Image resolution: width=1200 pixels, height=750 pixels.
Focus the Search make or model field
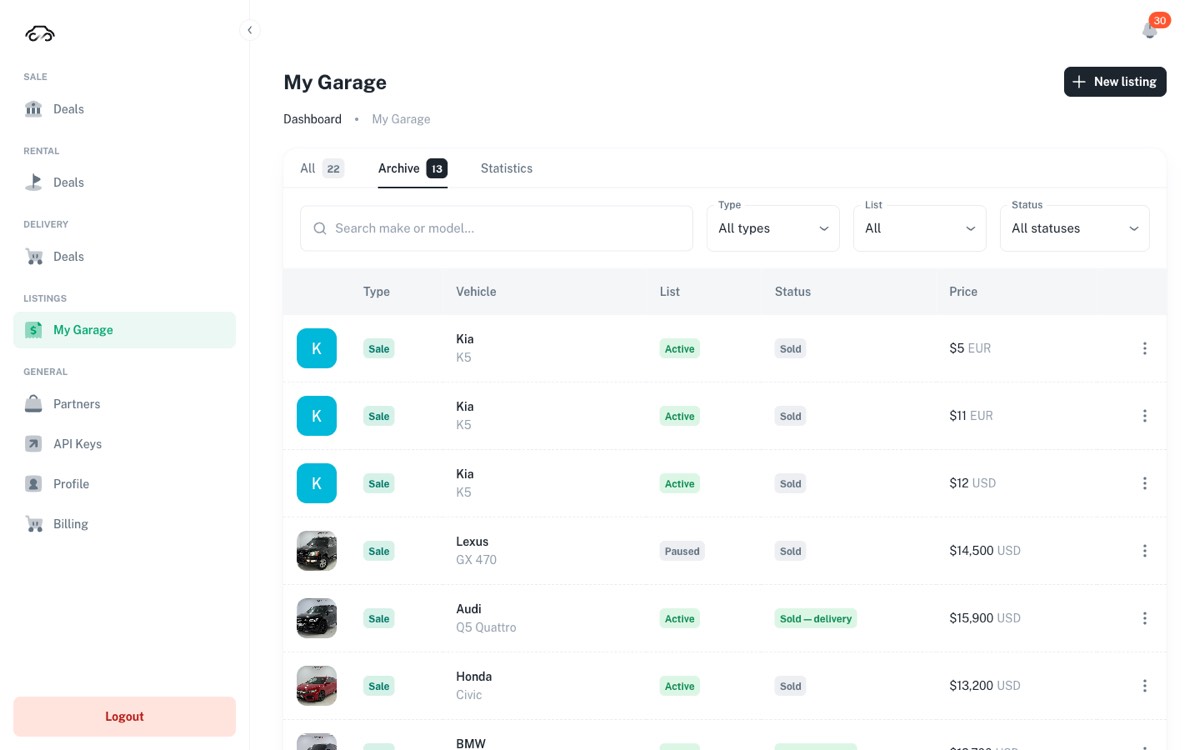click(496, 228)
